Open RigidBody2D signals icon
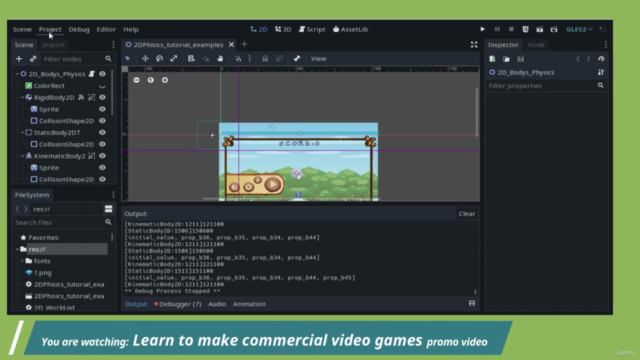This screenshot has width=640, height=360. point(81,97)
